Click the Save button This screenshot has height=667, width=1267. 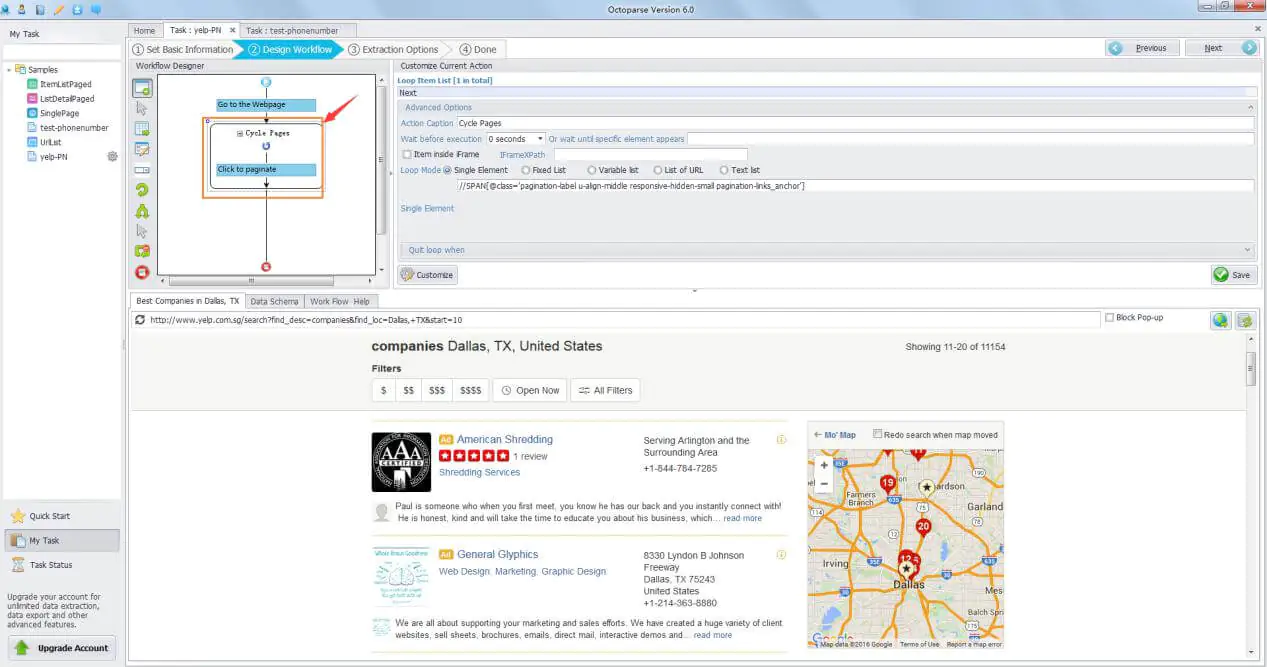[1232, 275]
